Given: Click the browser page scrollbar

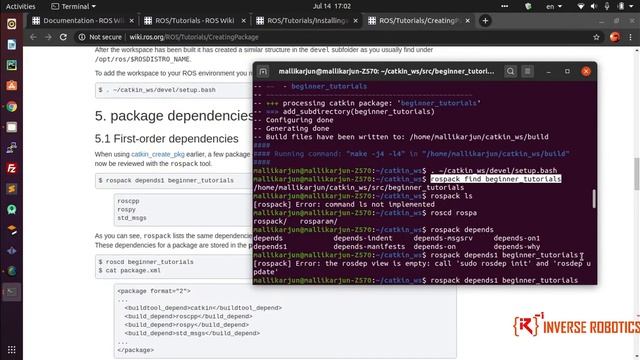Looking at the screenshot, I should click(637, 173).
